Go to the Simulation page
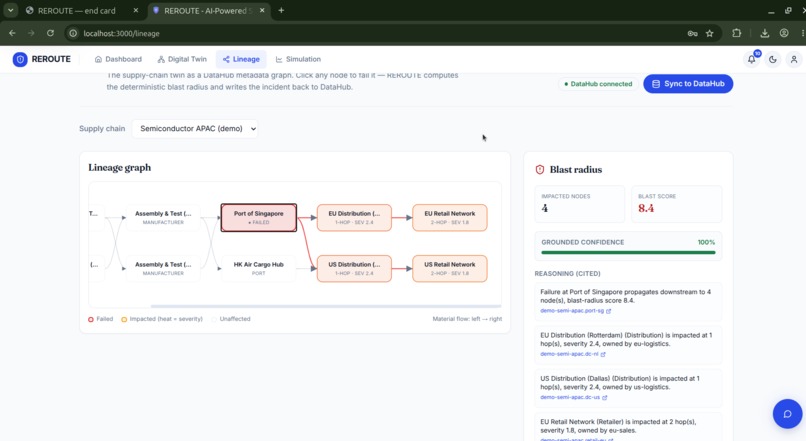The height and width of the screenshot is (441, 806). (x=298, y=59)
